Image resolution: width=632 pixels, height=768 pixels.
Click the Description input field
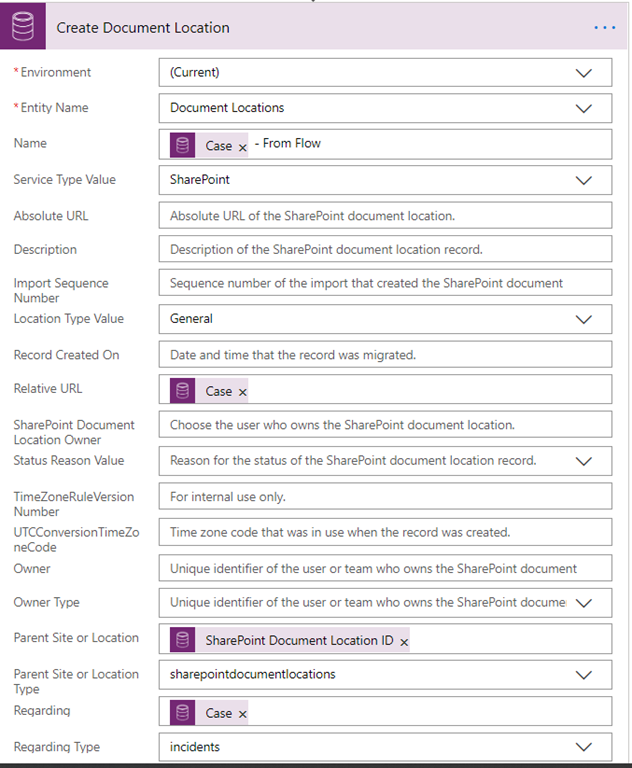385,249
